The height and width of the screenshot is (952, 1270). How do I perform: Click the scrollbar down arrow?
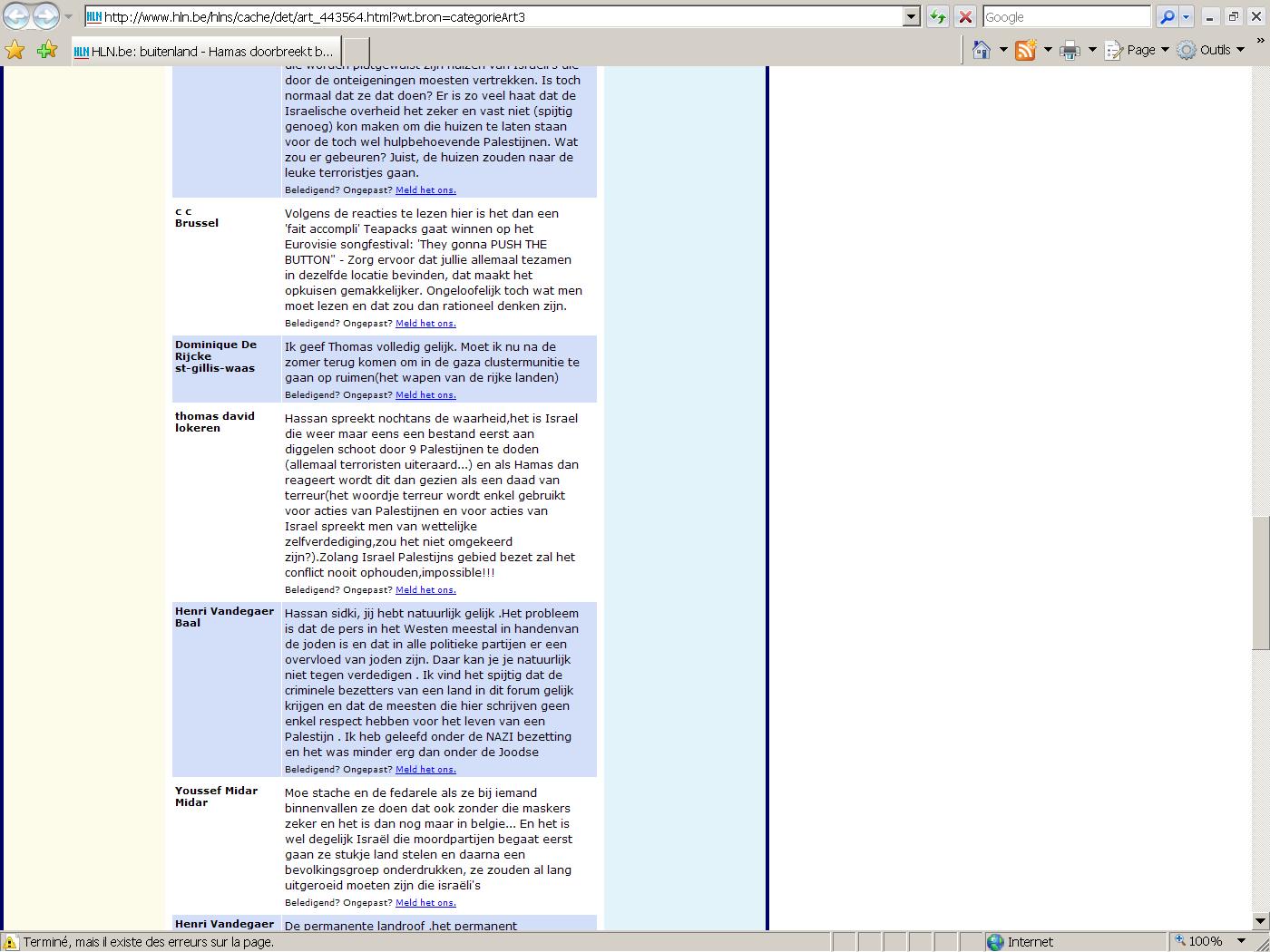(1260, 921)
